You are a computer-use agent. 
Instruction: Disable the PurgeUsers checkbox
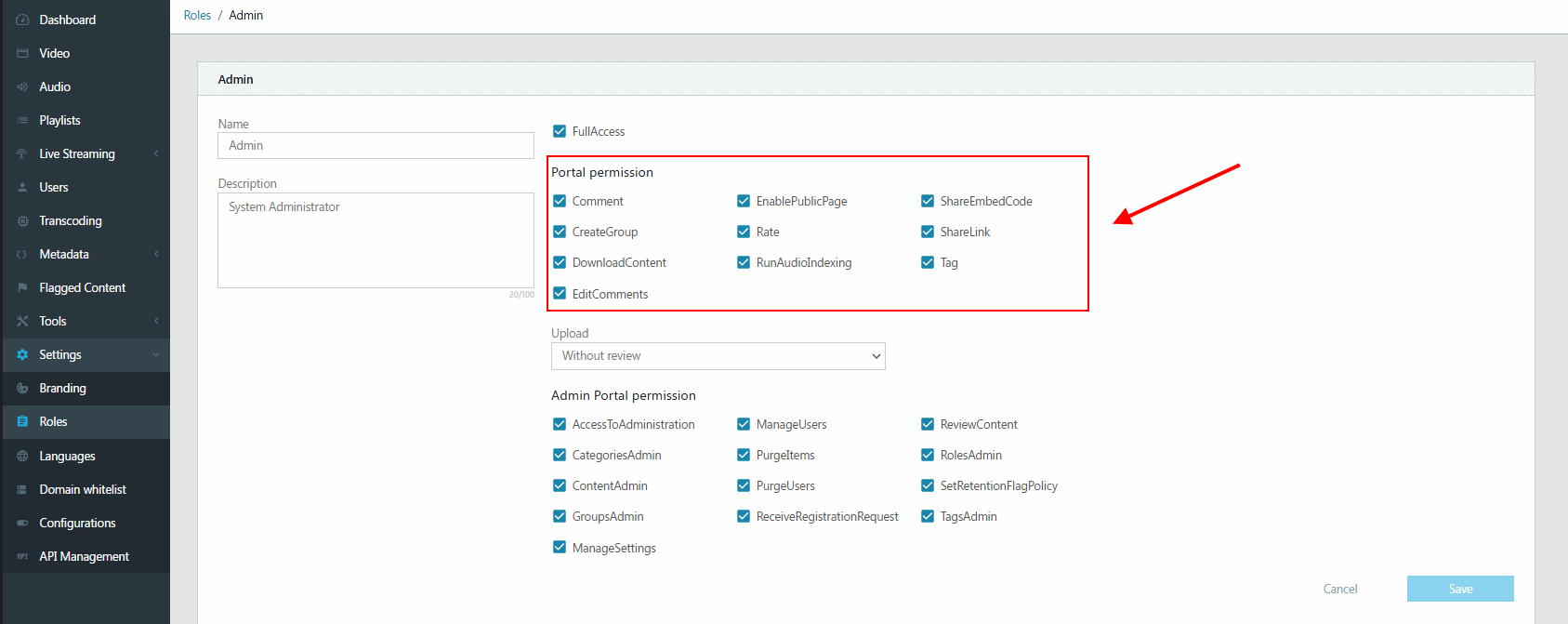pos(744,485)
